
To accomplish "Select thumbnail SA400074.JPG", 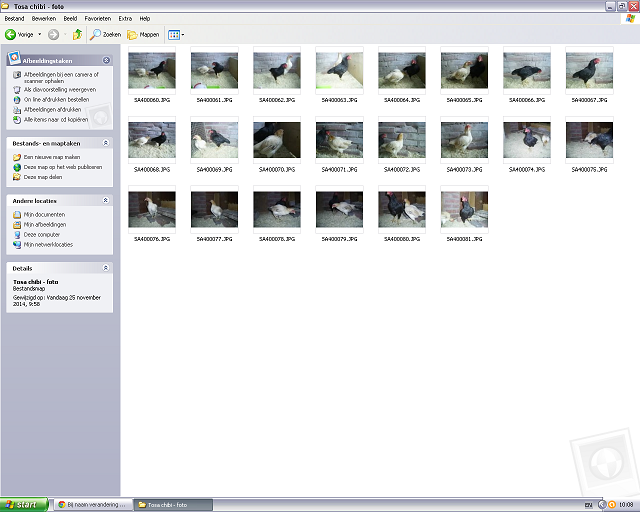I will click(527, 140).
